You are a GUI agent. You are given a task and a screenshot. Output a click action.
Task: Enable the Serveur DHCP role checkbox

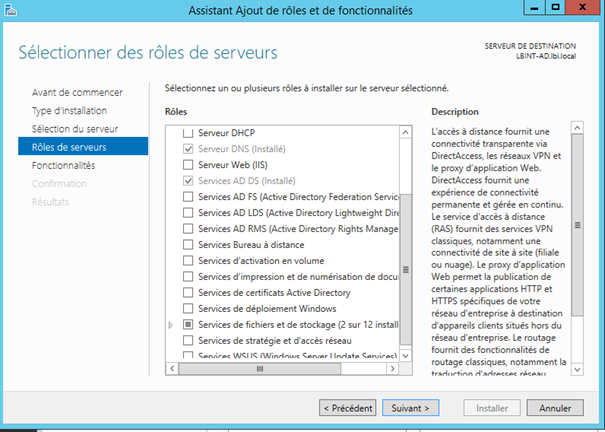[189, 131]
